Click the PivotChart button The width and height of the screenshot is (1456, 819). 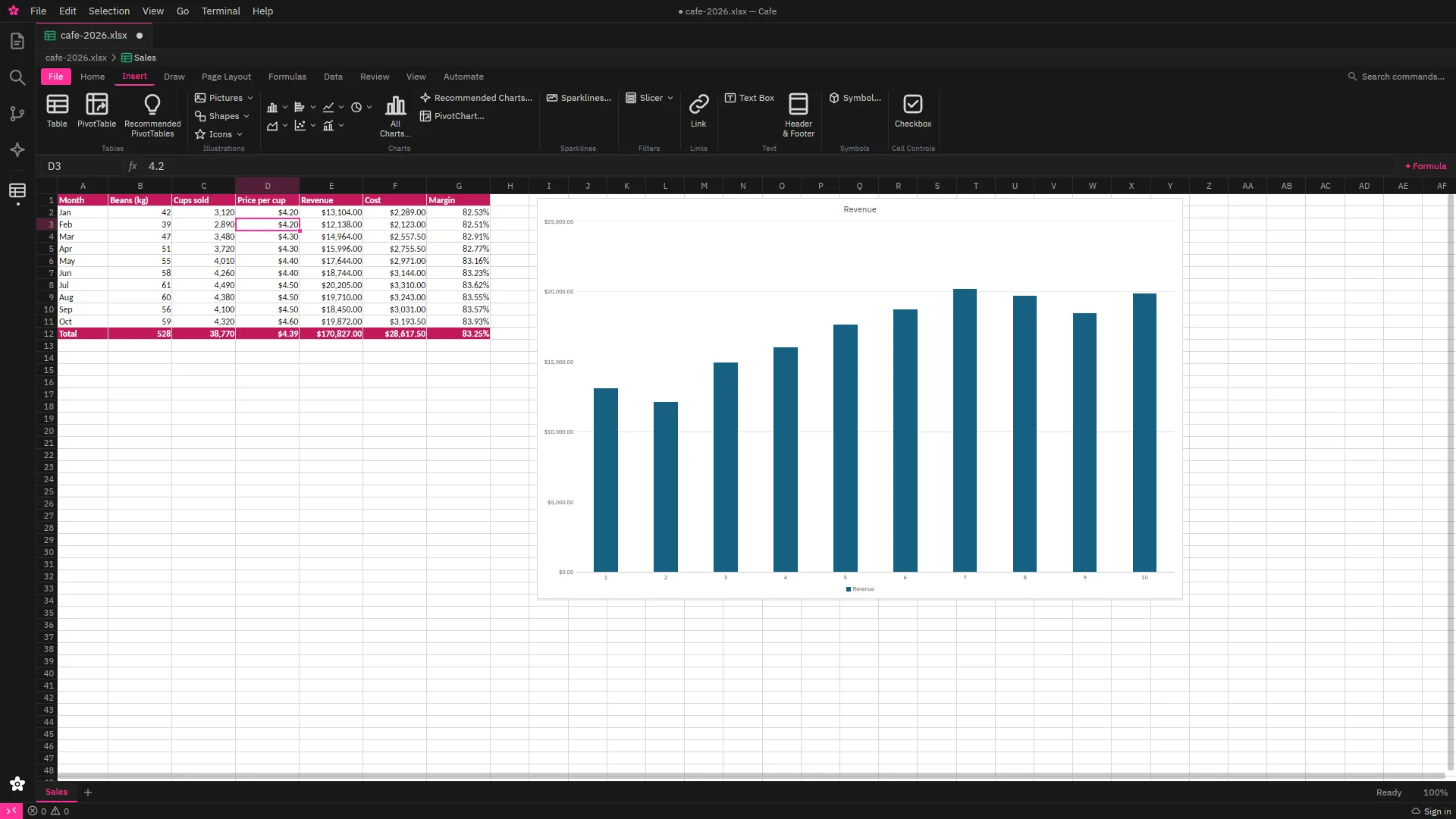(x=452, y=116)
